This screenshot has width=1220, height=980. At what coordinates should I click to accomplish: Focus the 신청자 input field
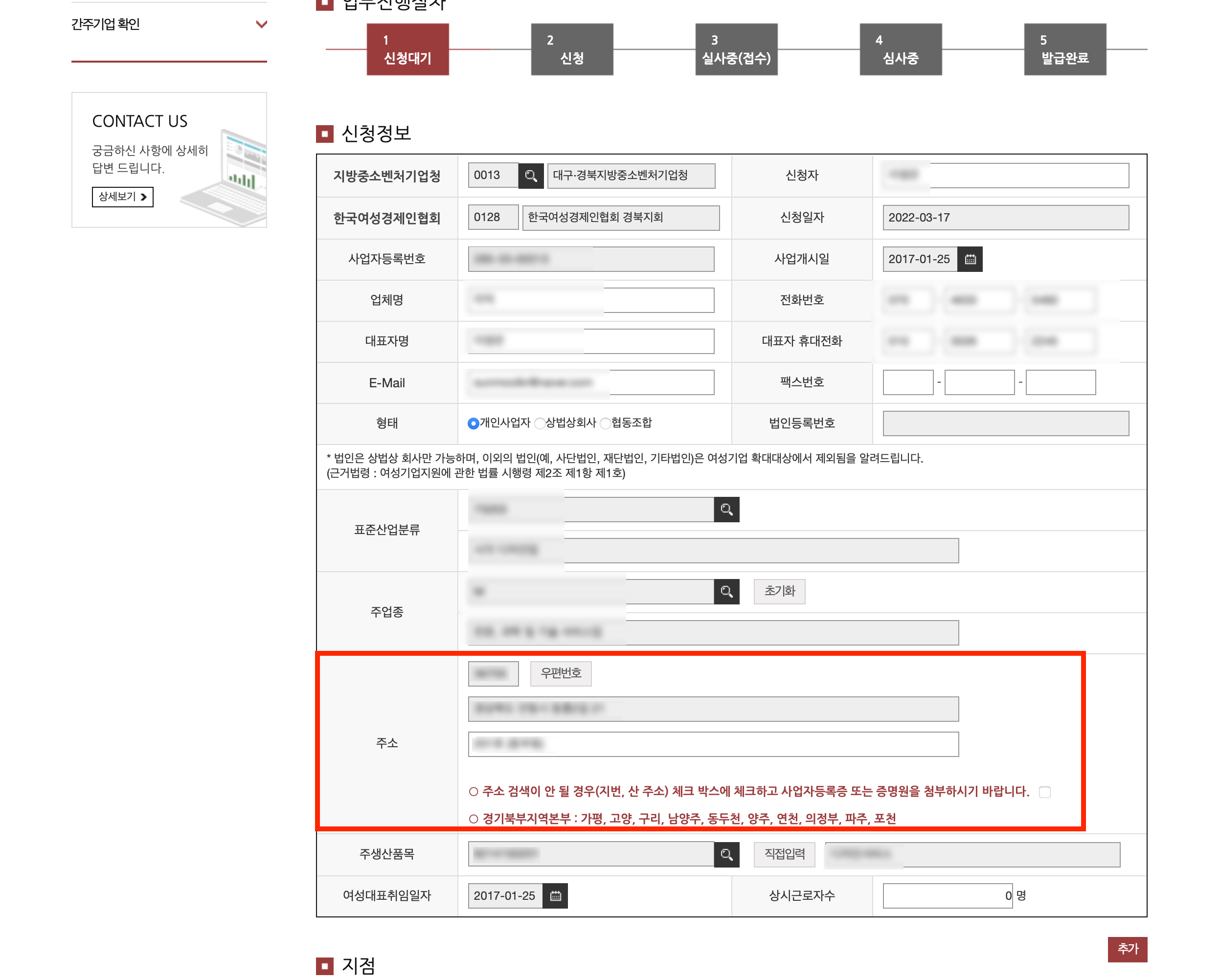[1006, 176]
